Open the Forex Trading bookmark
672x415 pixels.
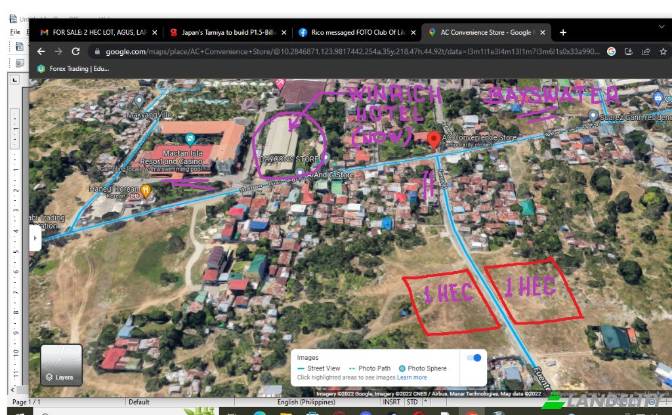click(x=71, y=68)
